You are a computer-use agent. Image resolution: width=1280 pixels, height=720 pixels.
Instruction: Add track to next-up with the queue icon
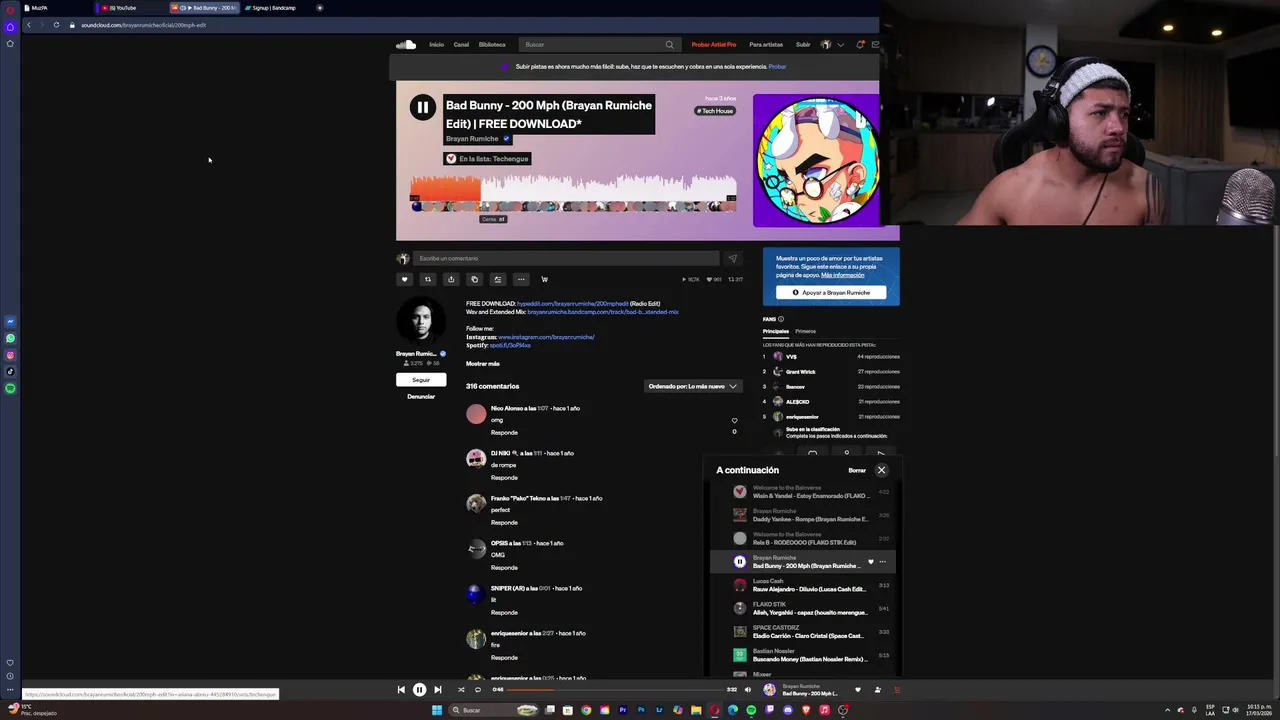(497, 279)
